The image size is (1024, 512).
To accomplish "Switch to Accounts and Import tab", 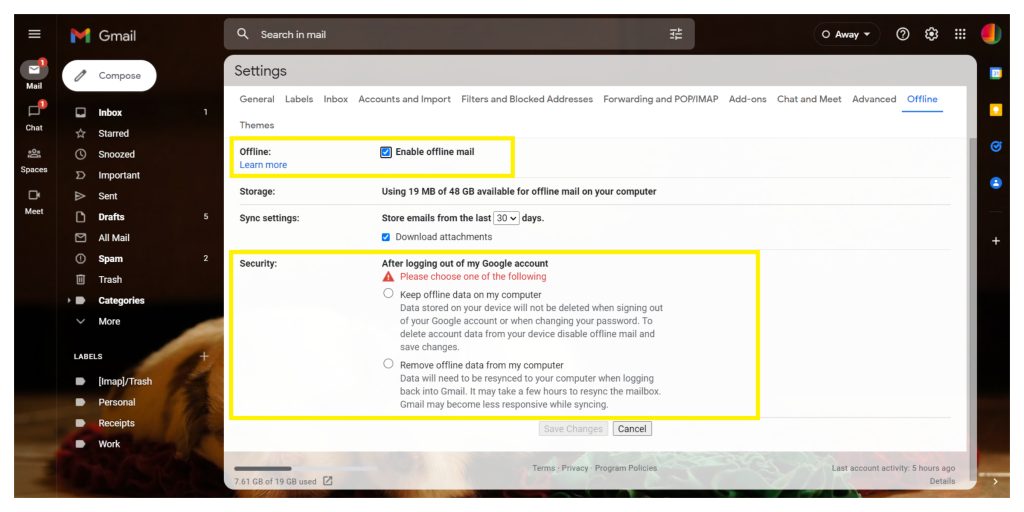I will pos(404,99).
